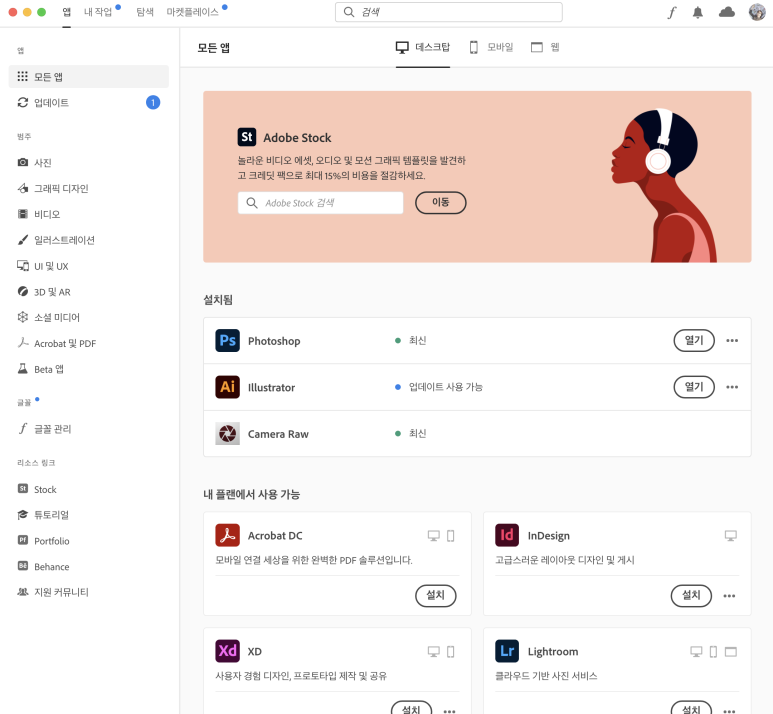Open the Acrobat 및 PDF category
Viewport: 773px width, 714px height.
point(57,343)
